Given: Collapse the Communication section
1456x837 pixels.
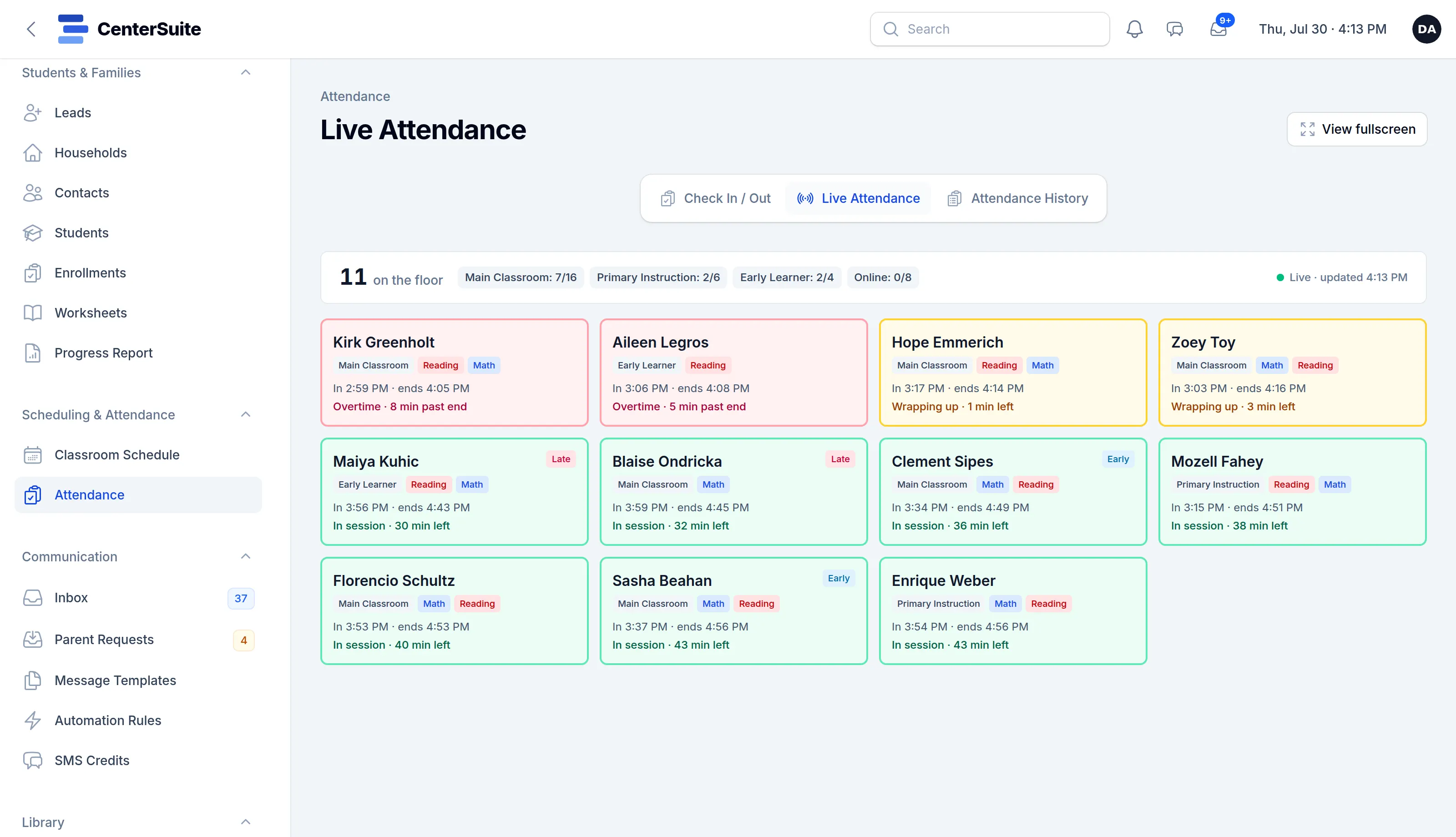Looking at the screenshot, I should coord(245,556).
